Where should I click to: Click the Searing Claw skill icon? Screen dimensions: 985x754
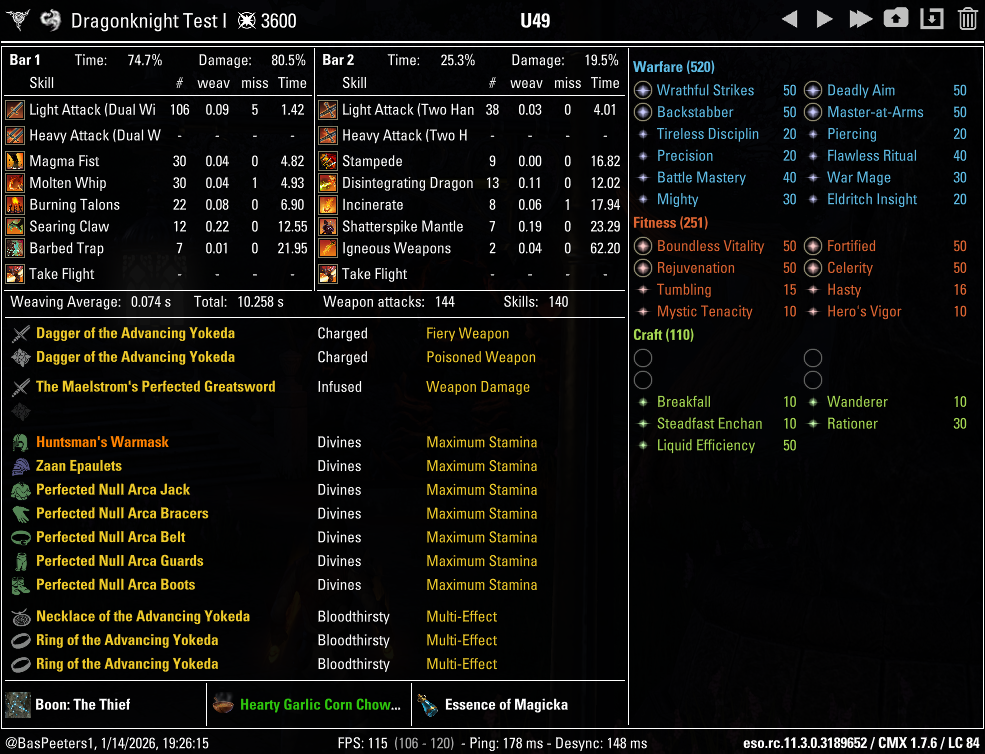[x=14, y=226]
